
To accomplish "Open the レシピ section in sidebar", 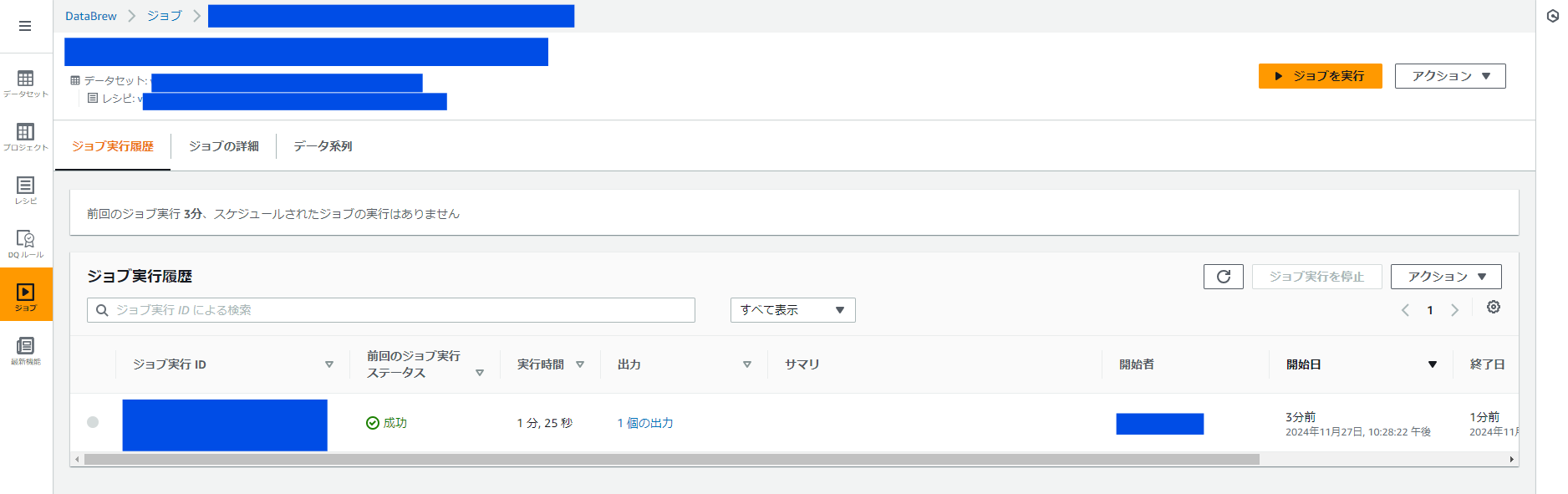I will point(26,191).
